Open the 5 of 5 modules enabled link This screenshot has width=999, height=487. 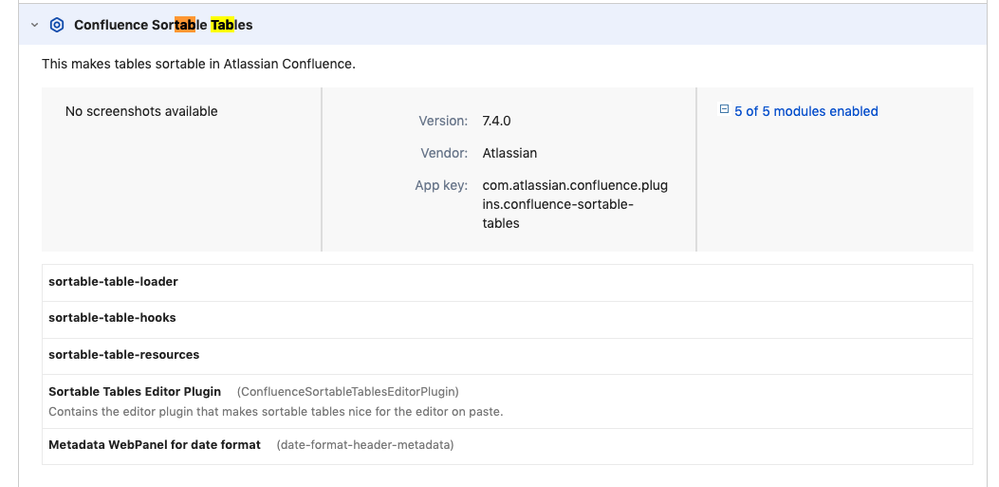pos(805,111)
